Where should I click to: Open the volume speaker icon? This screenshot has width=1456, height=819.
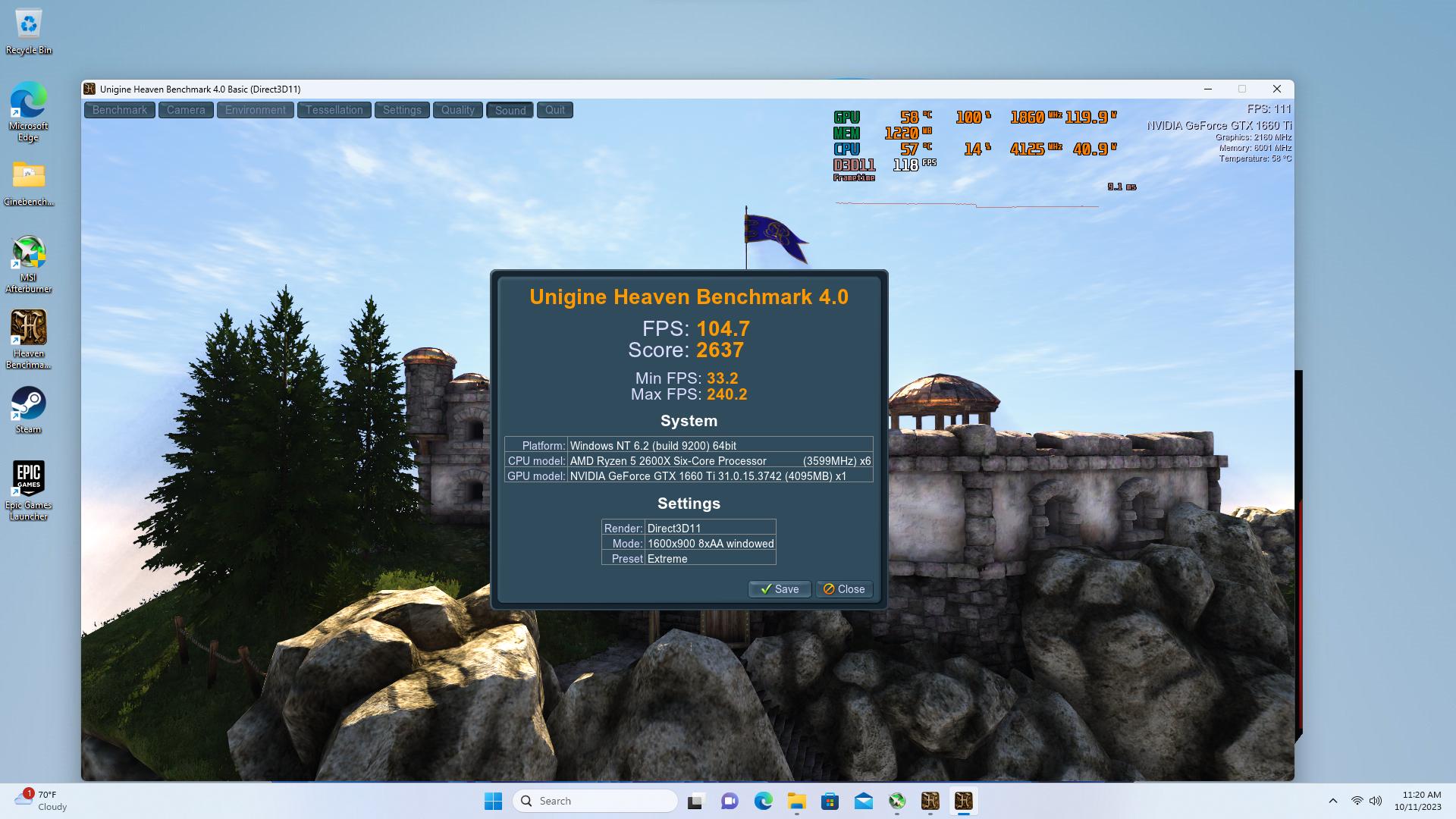click(x=1376, y=801)
